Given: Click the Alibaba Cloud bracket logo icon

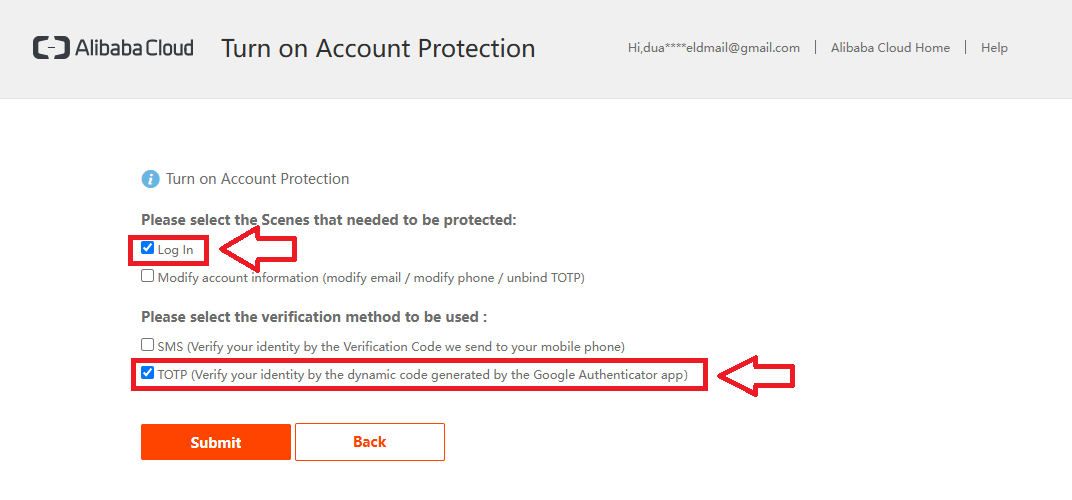Looking at the screenshot, I should 51,48.
